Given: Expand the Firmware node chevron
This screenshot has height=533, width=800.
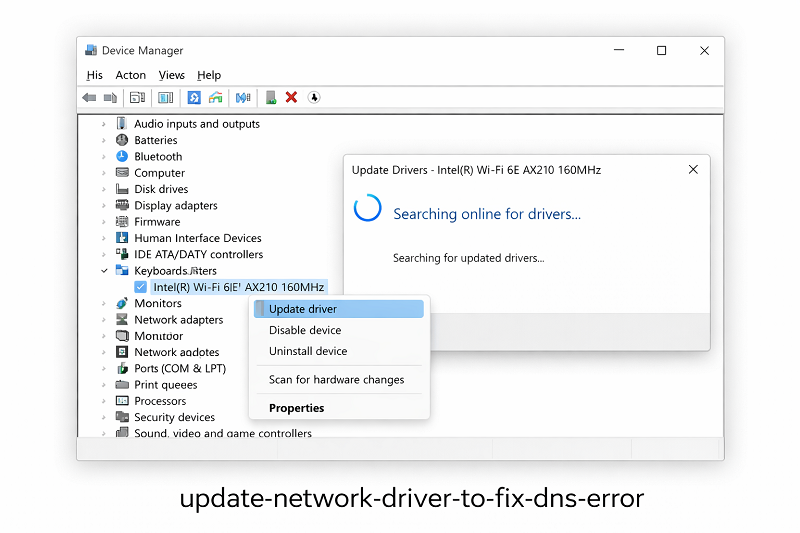Looking at the screenshot, I should click(104, 221).
